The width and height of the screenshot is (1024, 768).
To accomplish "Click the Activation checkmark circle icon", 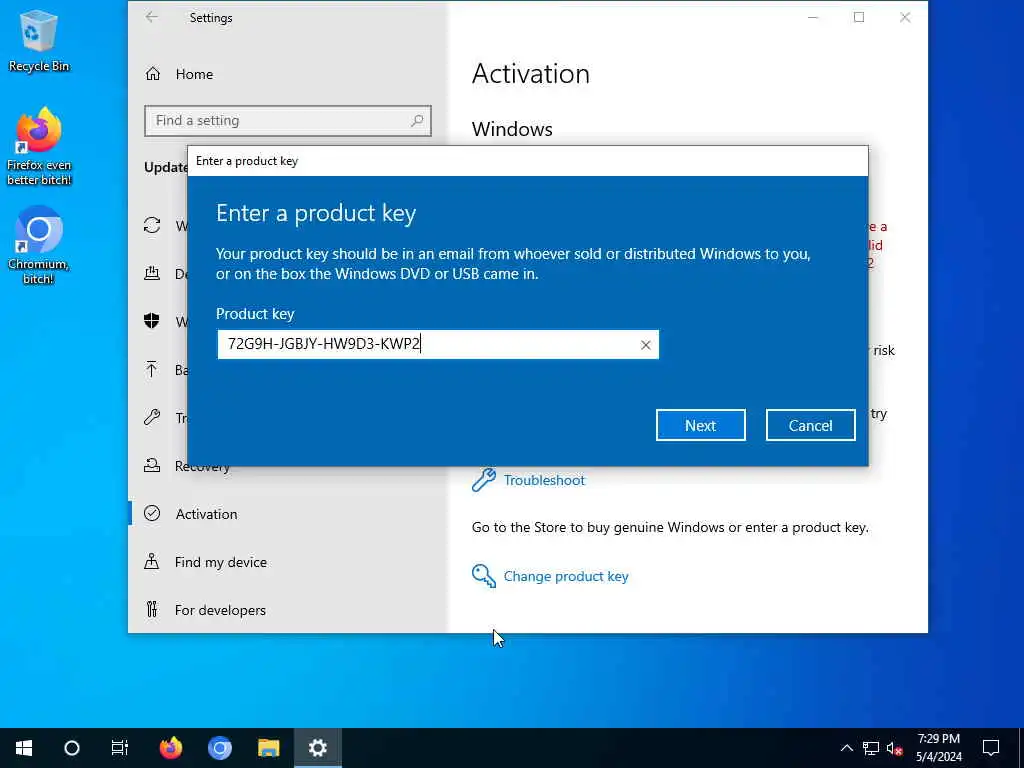I will pos(152,513).
